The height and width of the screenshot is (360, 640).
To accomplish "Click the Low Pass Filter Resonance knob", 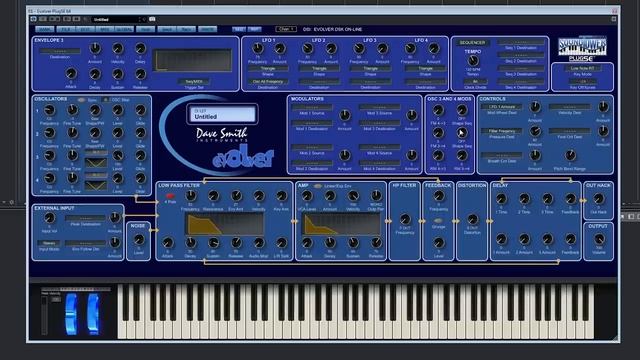I will (x=213, y=196).
